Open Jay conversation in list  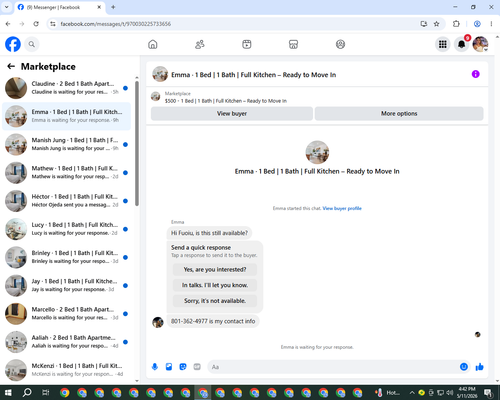coord(67,285)
